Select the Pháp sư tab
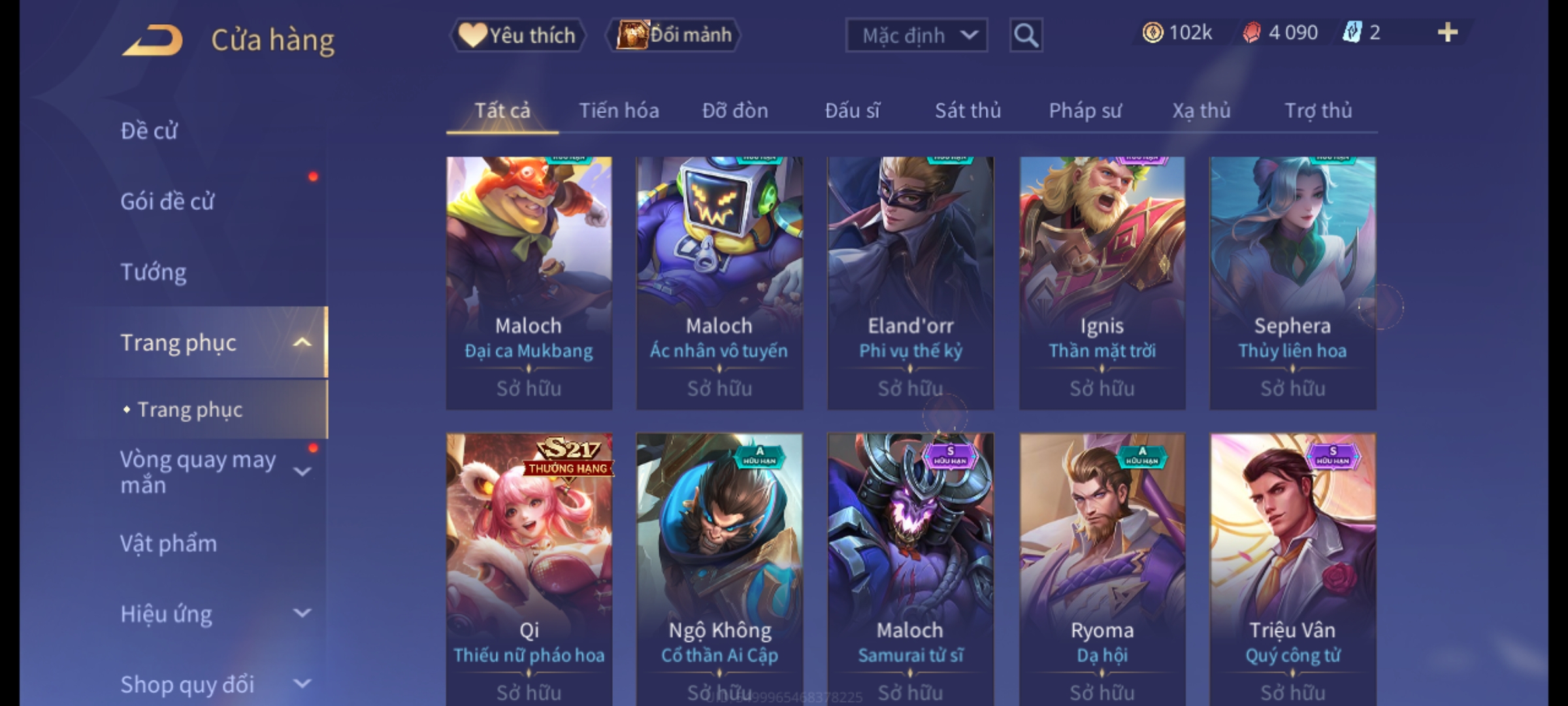 (x=1085, y=111)
